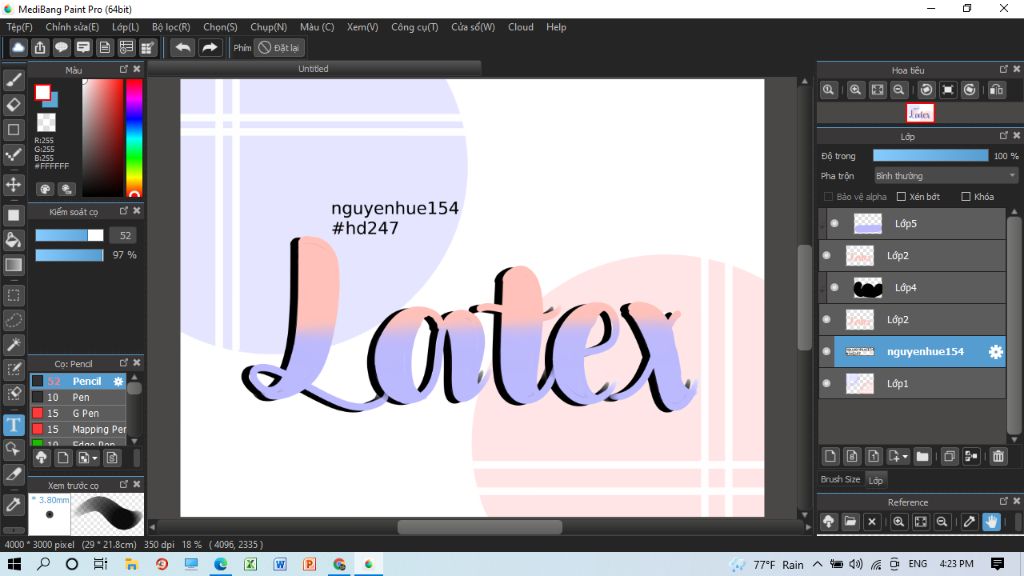Toggle visibility of Lớp4 layer
The height and width of the screenshot is (576, 1024).
point(835,287)
